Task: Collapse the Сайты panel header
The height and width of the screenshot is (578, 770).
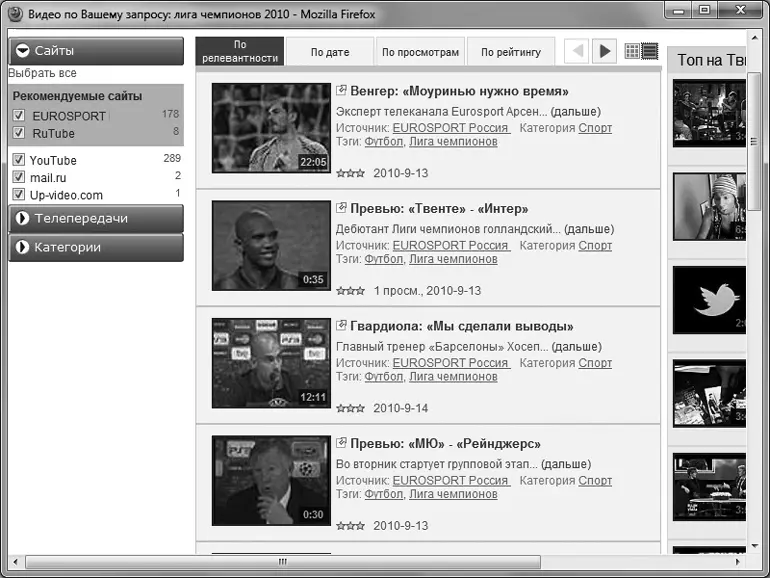Action: coord(96,51)
